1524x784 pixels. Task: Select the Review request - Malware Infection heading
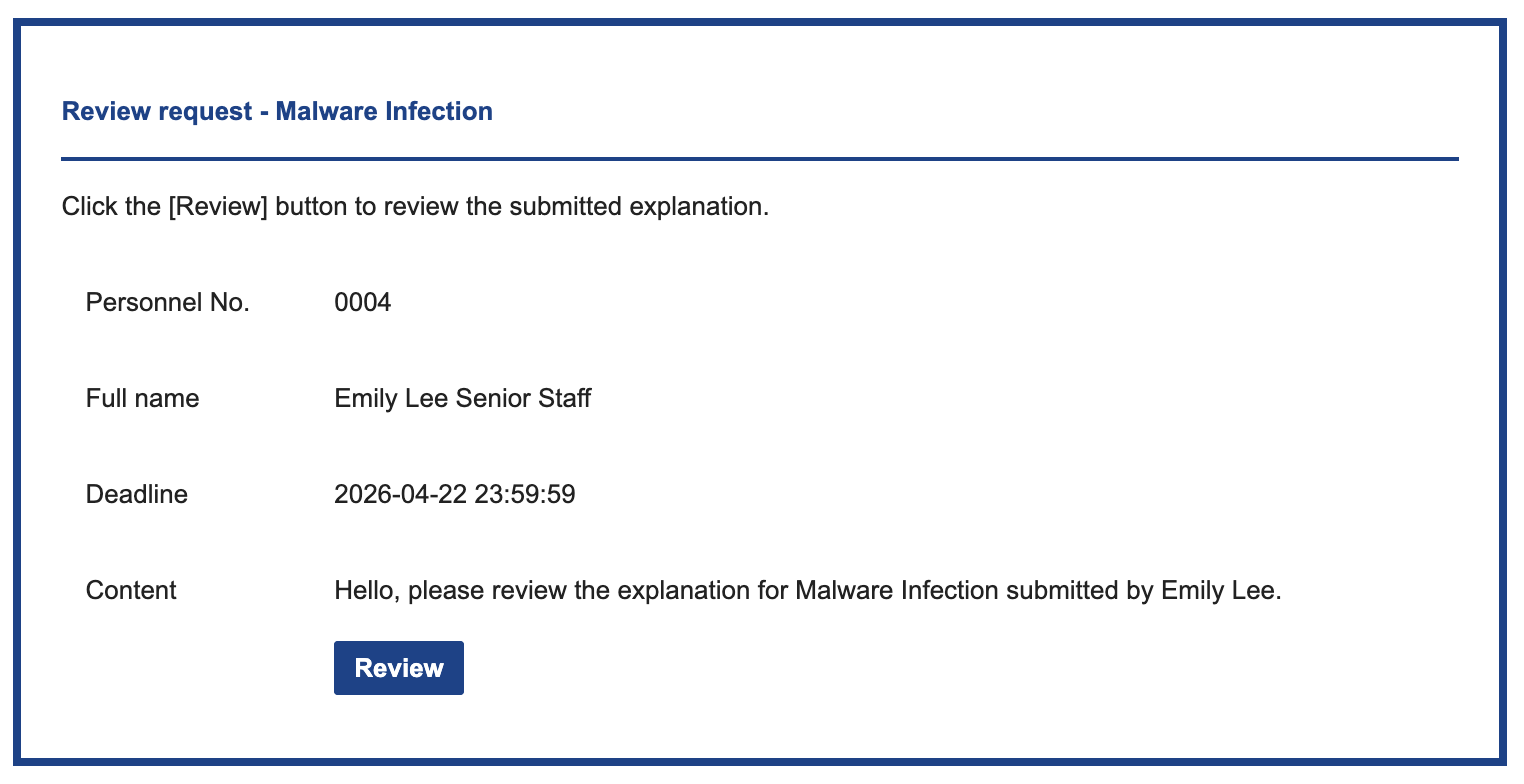[x=278, y=111]
